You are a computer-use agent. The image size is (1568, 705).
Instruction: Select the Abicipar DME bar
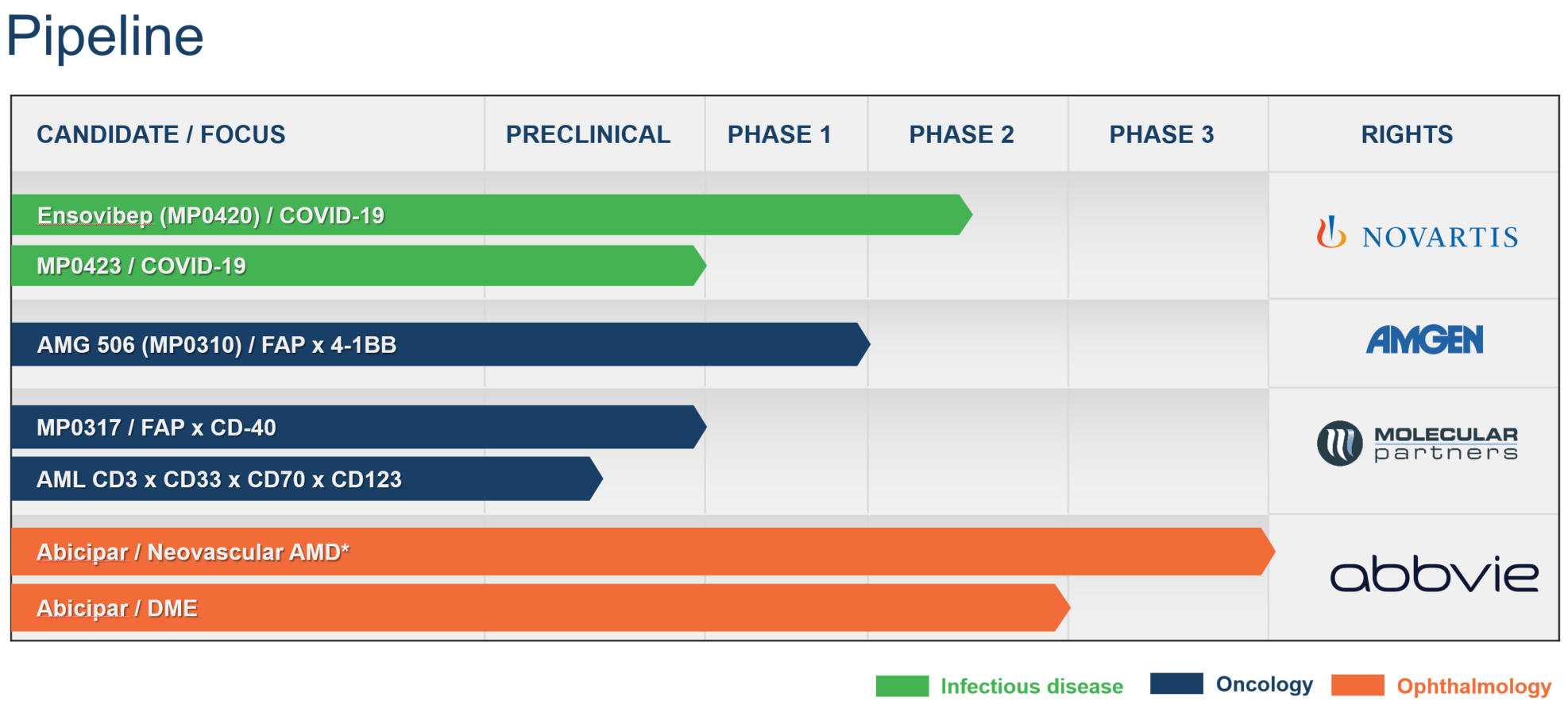pos(536,608)
